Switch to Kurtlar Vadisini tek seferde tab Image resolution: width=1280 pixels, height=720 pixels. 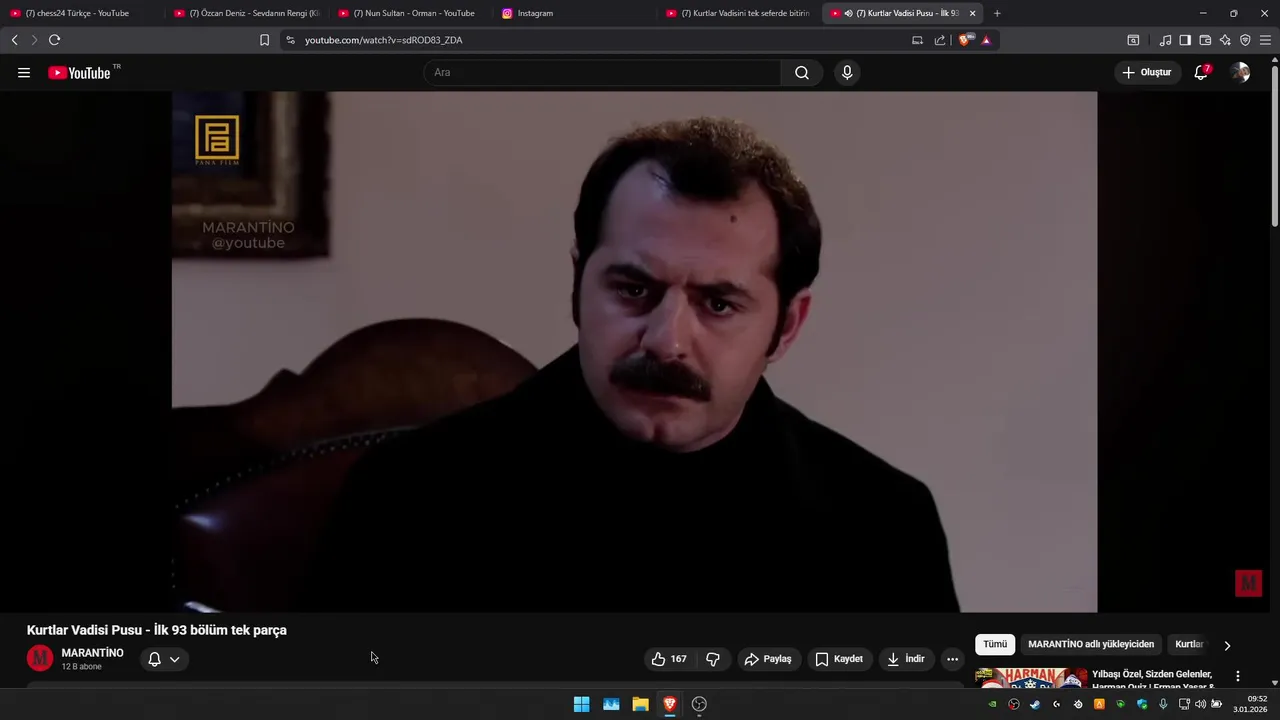(x=738, y=13)
